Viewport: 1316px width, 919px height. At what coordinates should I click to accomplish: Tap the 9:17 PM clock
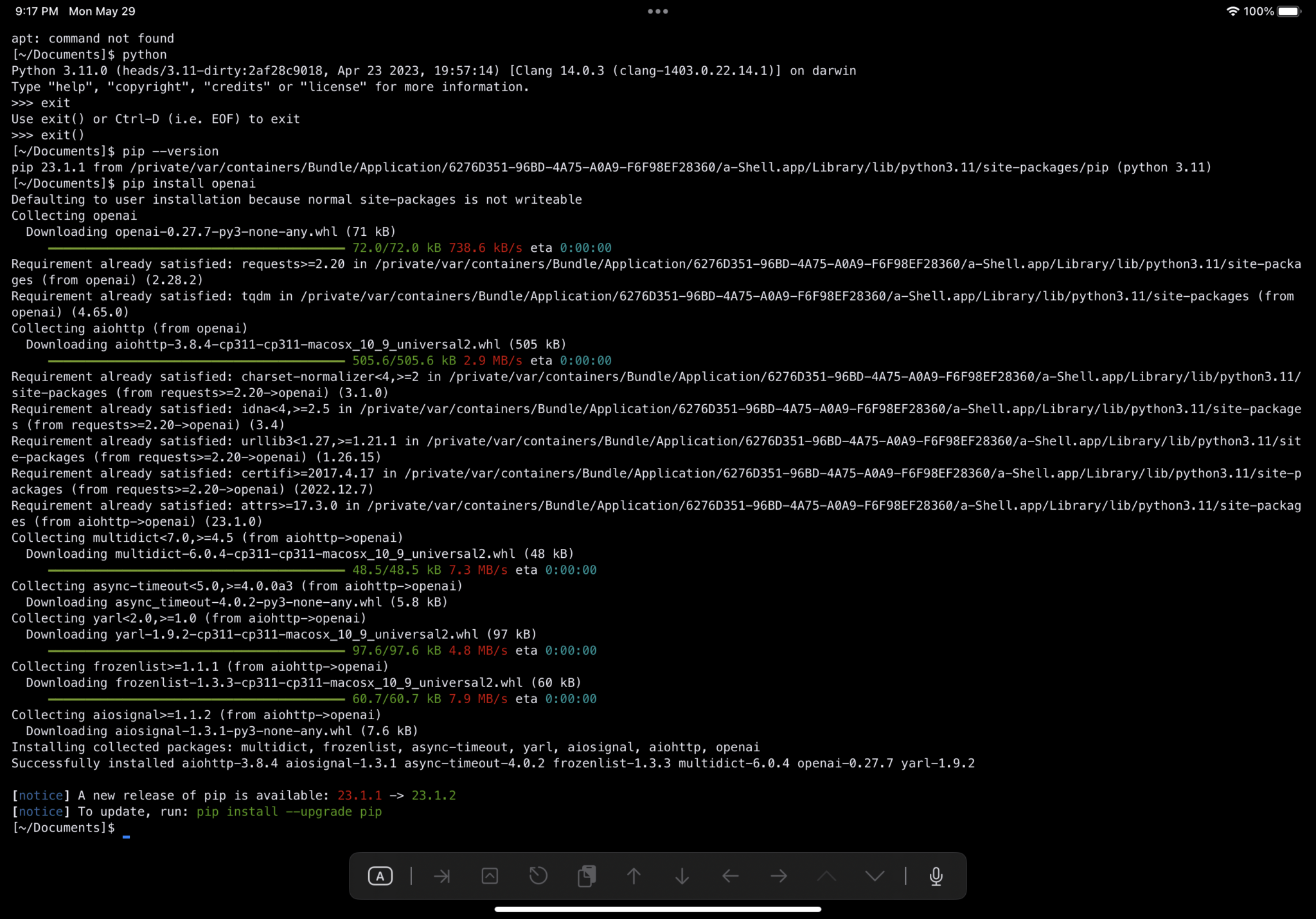tap(37, 11)
